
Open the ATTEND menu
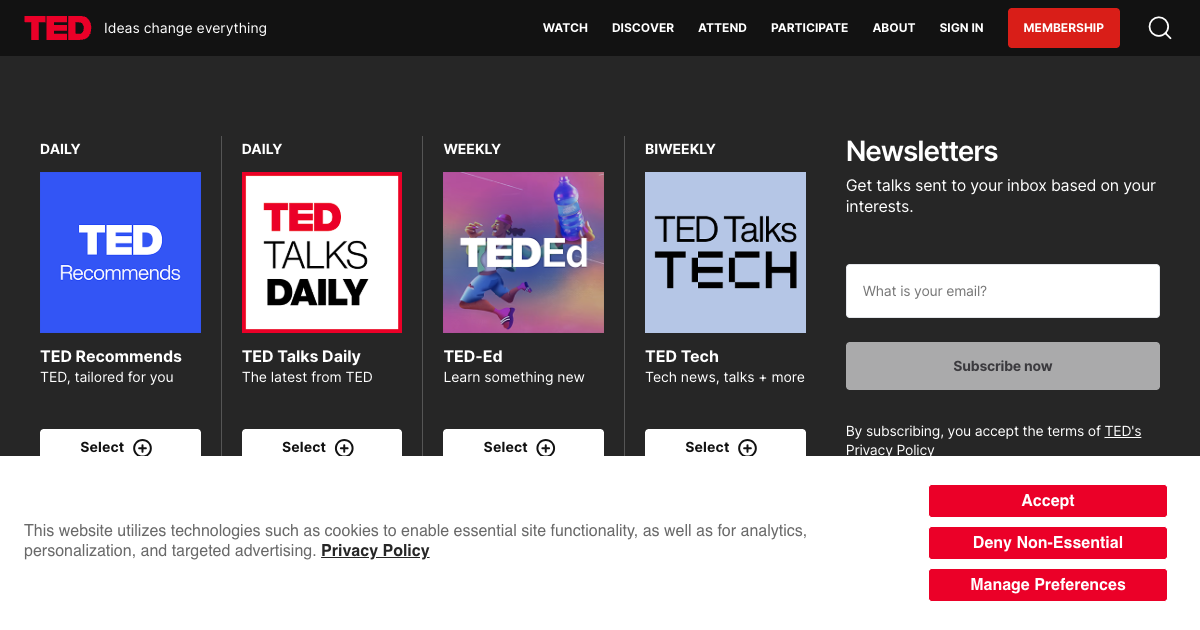pos(722,27)
